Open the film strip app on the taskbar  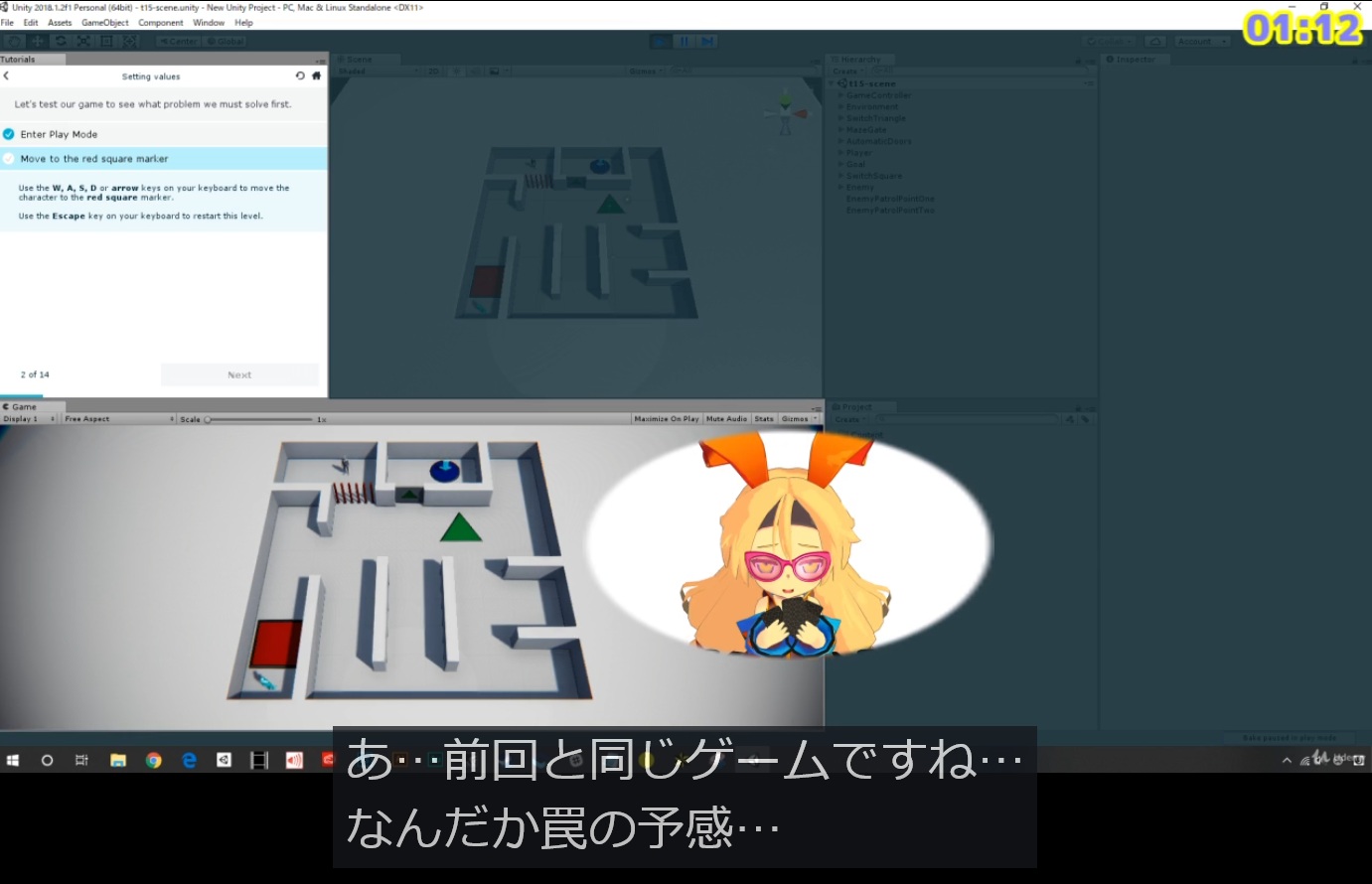tap(259, 761)
